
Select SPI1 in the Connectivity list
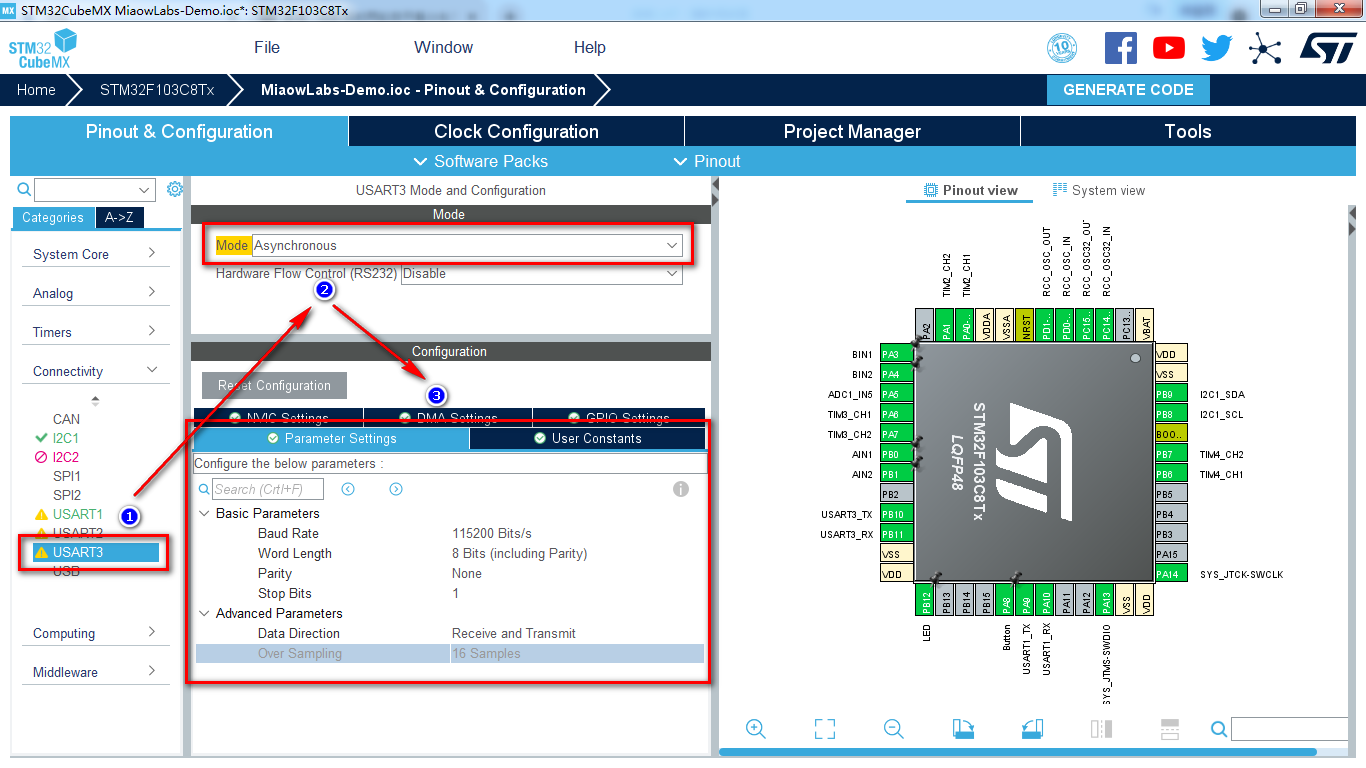point(67,476)
